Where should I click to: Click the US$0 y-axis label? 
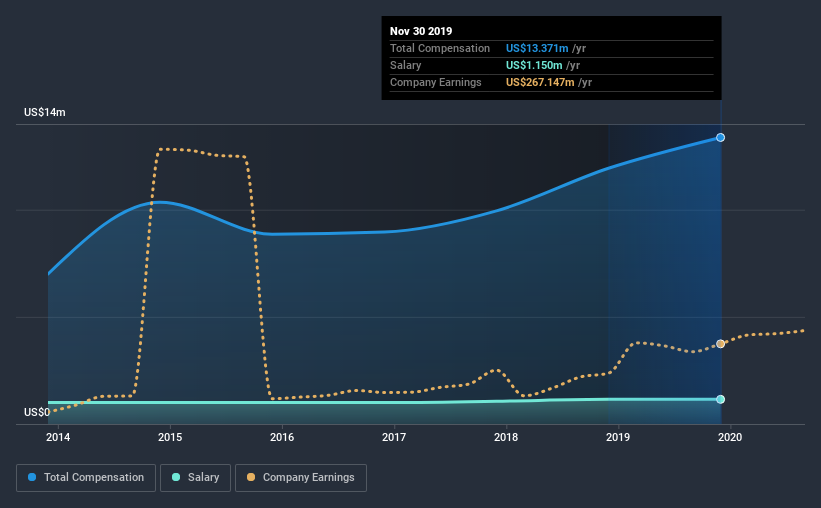point(37,412)
